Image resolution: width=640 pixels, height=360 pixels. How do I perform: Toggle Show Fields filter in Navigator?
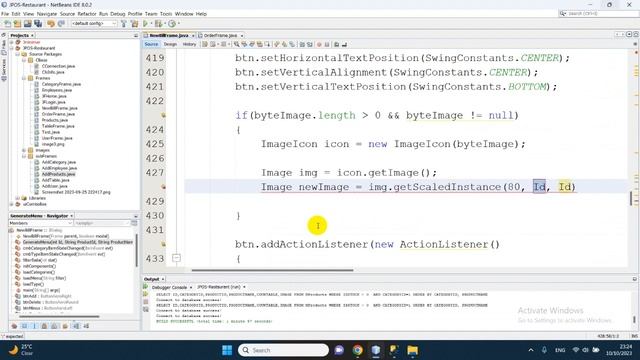[x=24, y=326]
